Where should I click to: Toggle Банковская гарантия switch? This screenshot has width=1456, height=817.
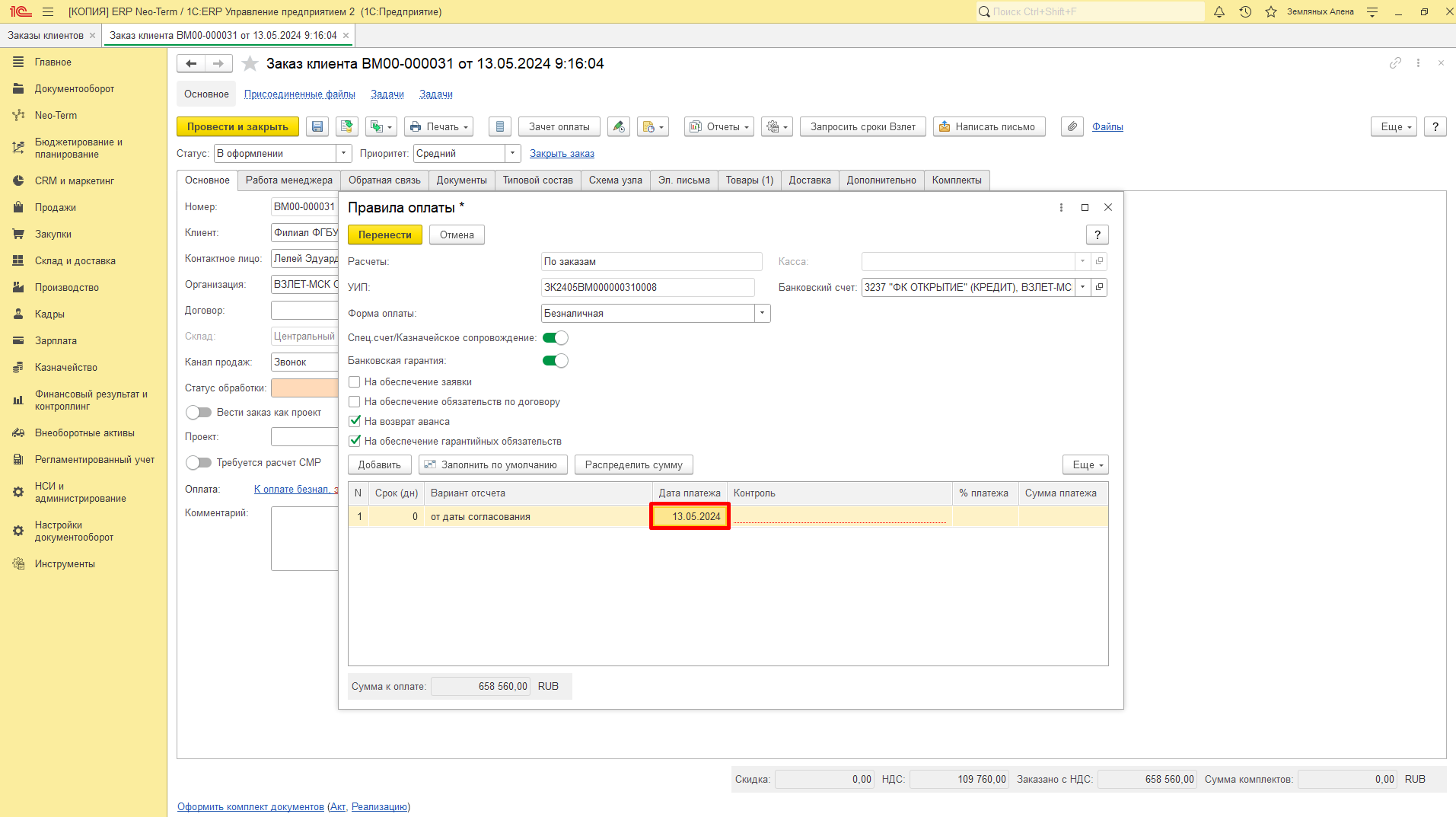pyautogui.click(x=555, y=361)
